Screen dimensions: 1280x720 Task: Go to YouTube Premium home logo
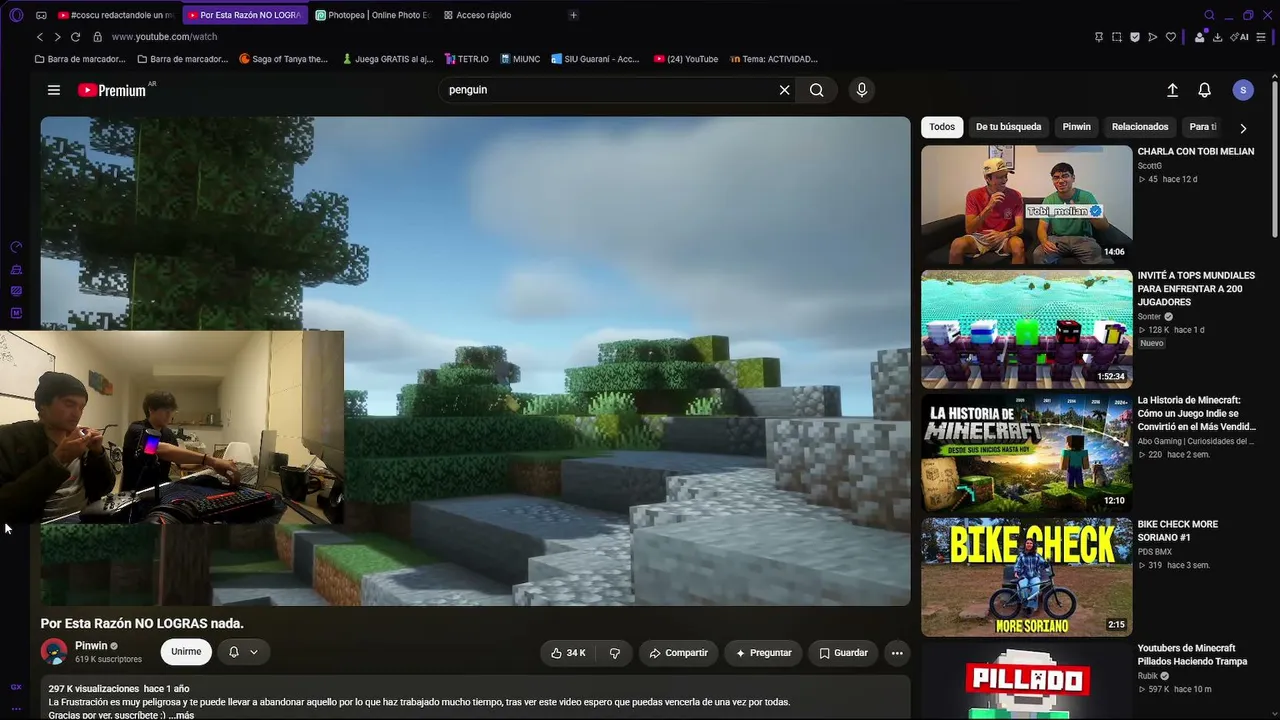click(x=112, y=90)
